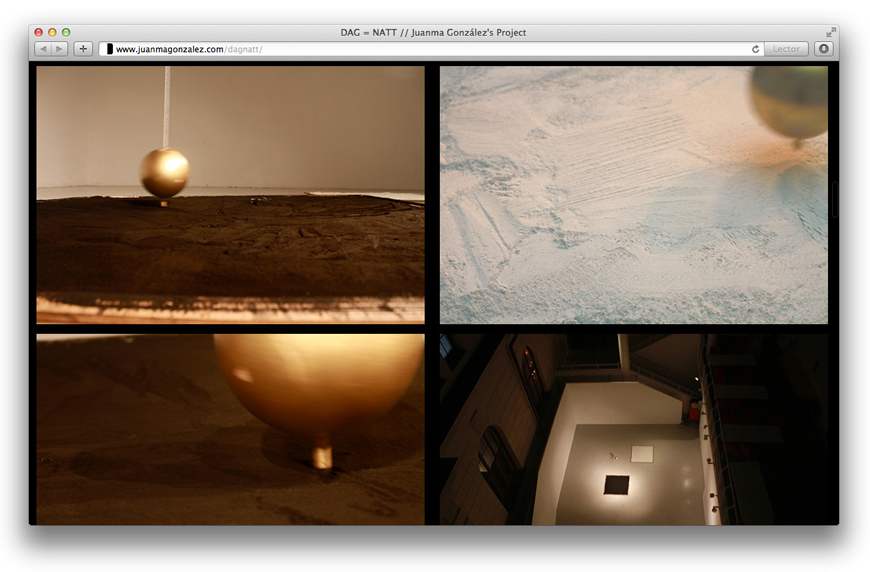
Task: Open the white sand tracks photo
Action: [x=633, y=194]
